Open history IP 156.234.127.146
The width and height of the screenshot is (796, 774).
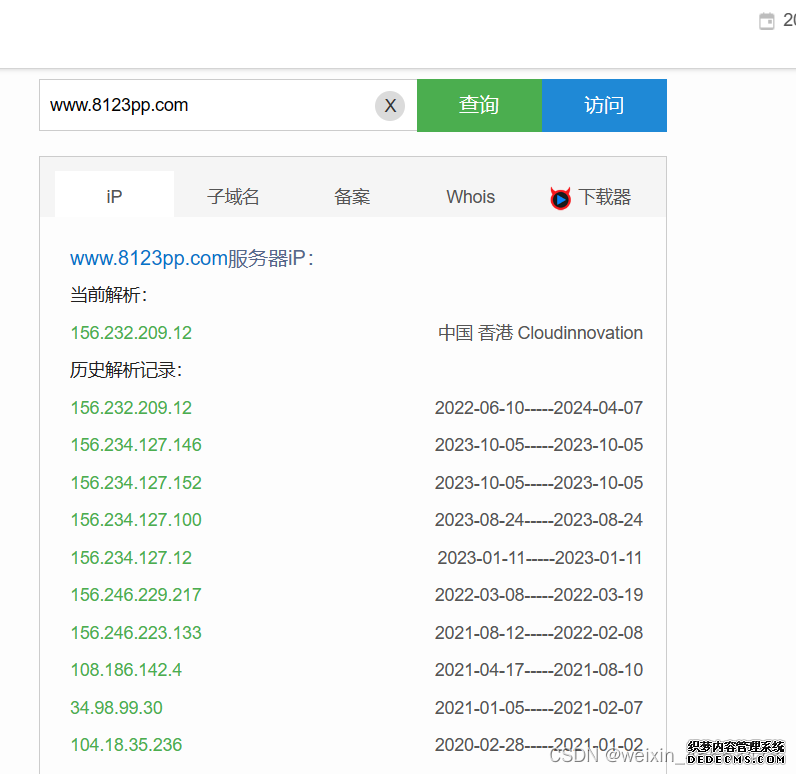click(136, 445)
